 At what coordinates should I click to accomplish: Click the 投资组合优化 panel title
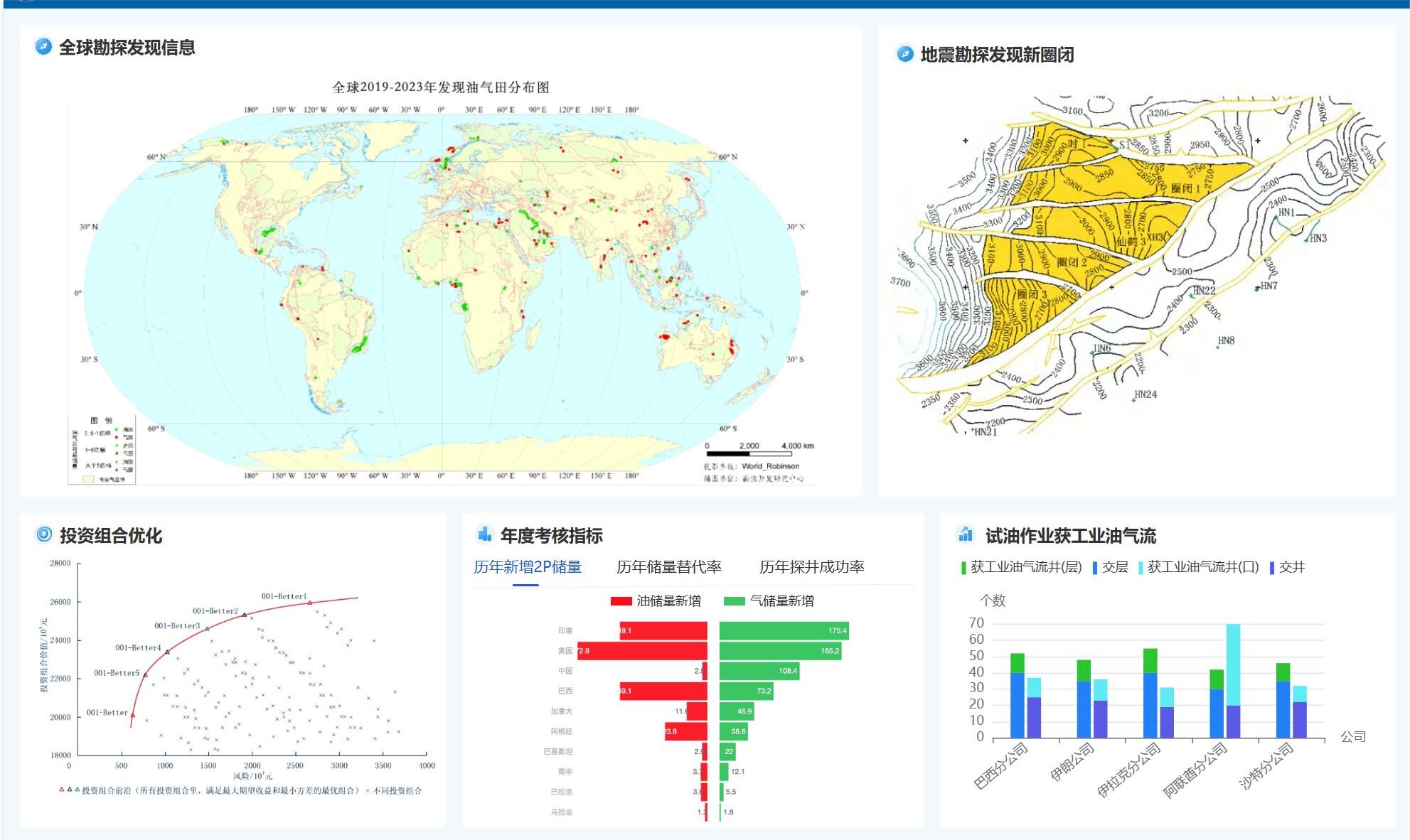(x=111, y=535)
